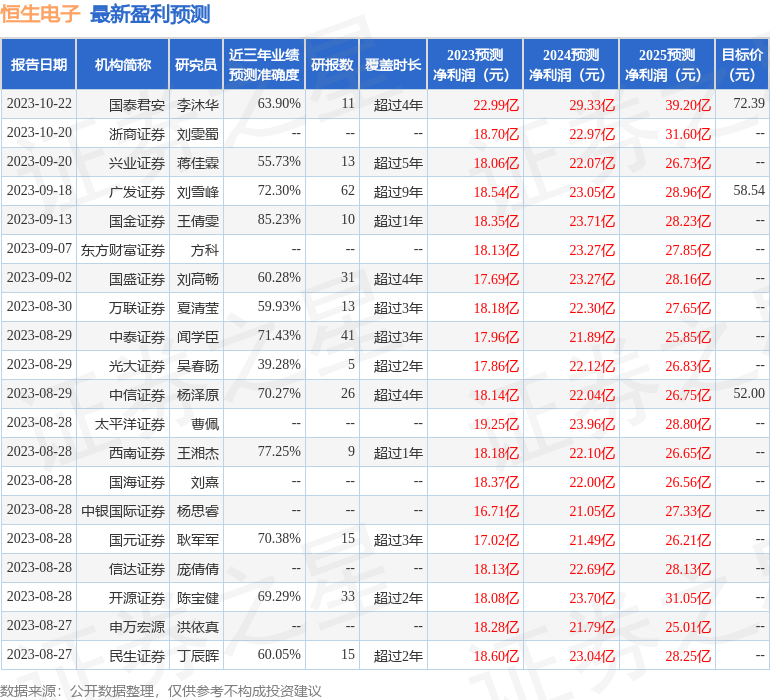This screenshot has width=770, height=700.
Task: Select researcher 庞倩倩
Action: (198, 568)
